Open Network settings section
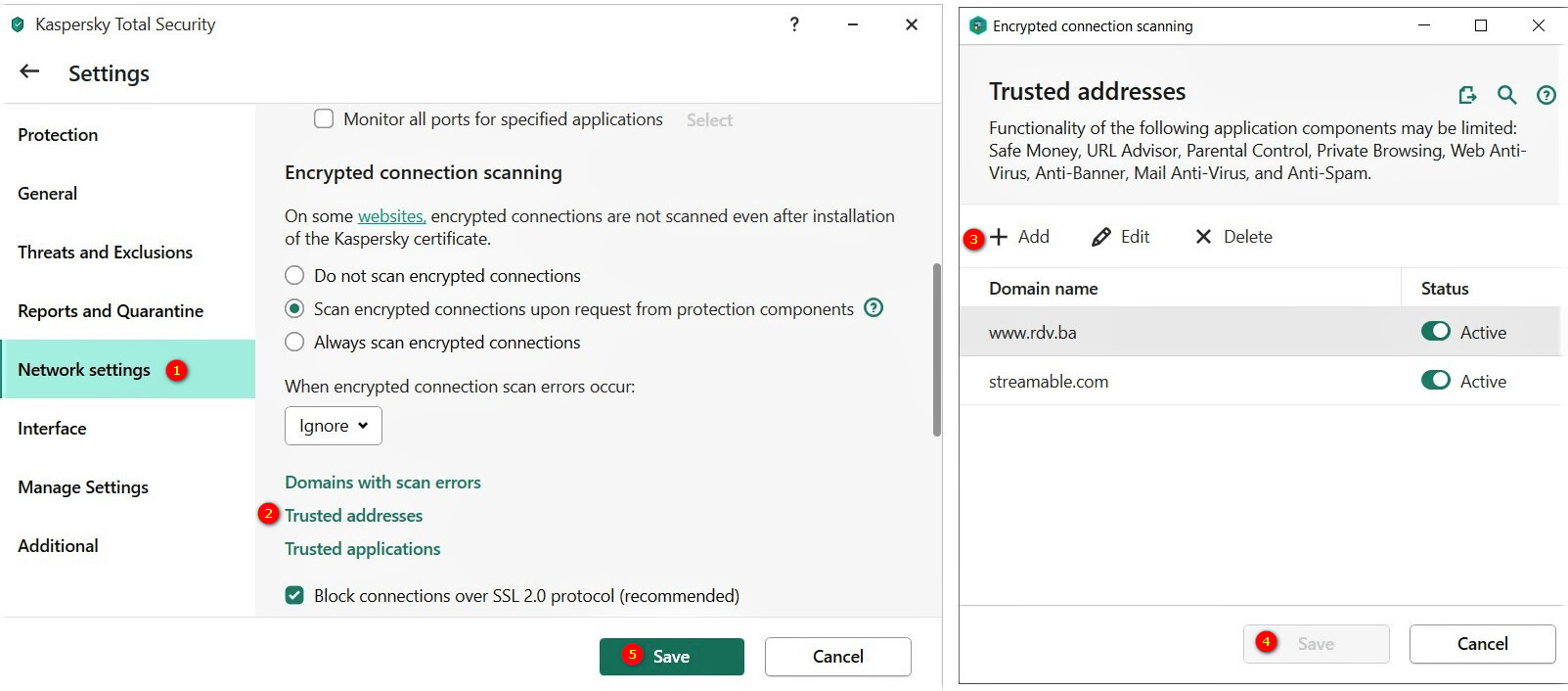1568x691 pixels. 128,369
